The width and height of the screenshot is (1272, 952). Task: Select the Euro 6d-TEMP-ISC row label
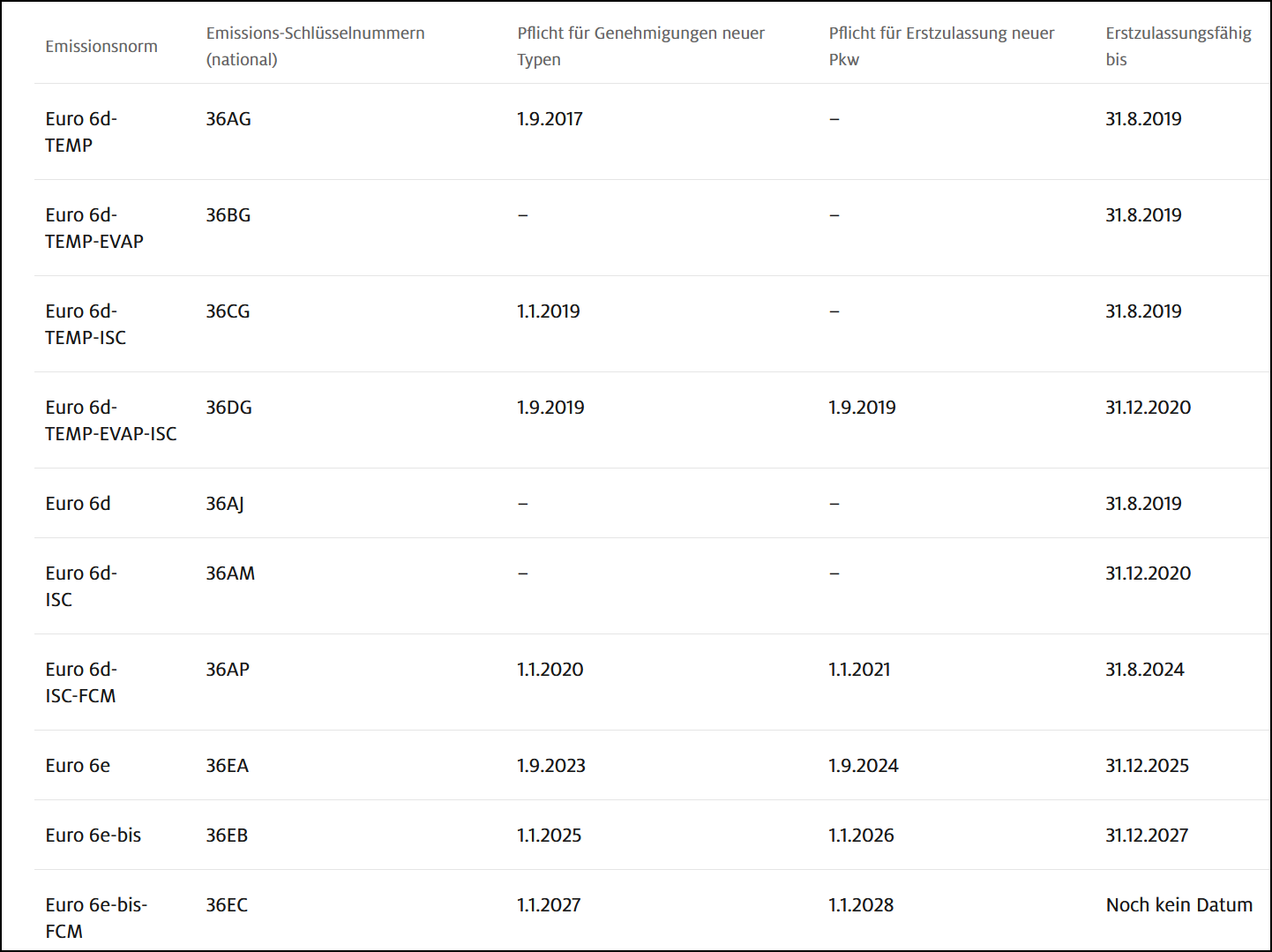point(86,324)
